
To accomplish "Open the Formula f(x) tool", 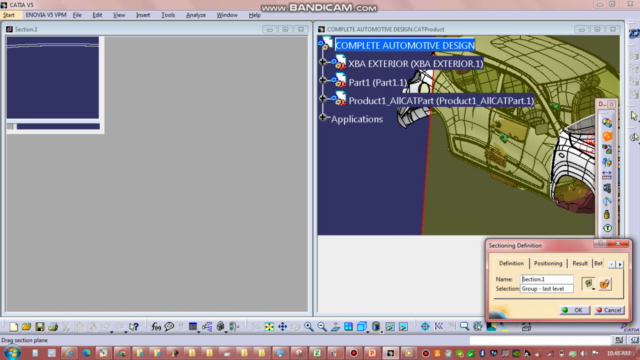I will (156, 327).
